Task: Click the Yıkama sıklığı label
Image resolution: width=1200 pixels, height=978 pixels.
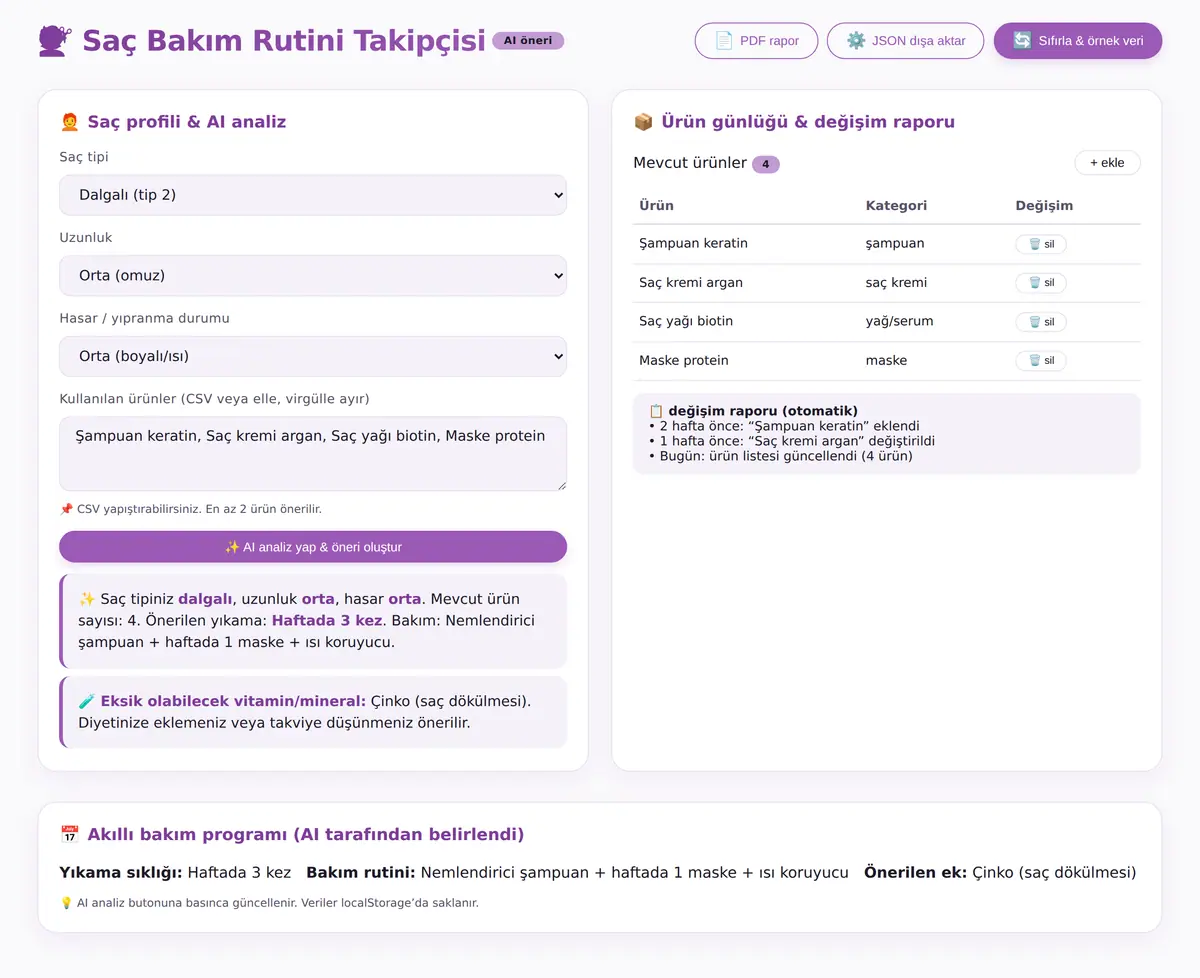Action: point(121,872)
